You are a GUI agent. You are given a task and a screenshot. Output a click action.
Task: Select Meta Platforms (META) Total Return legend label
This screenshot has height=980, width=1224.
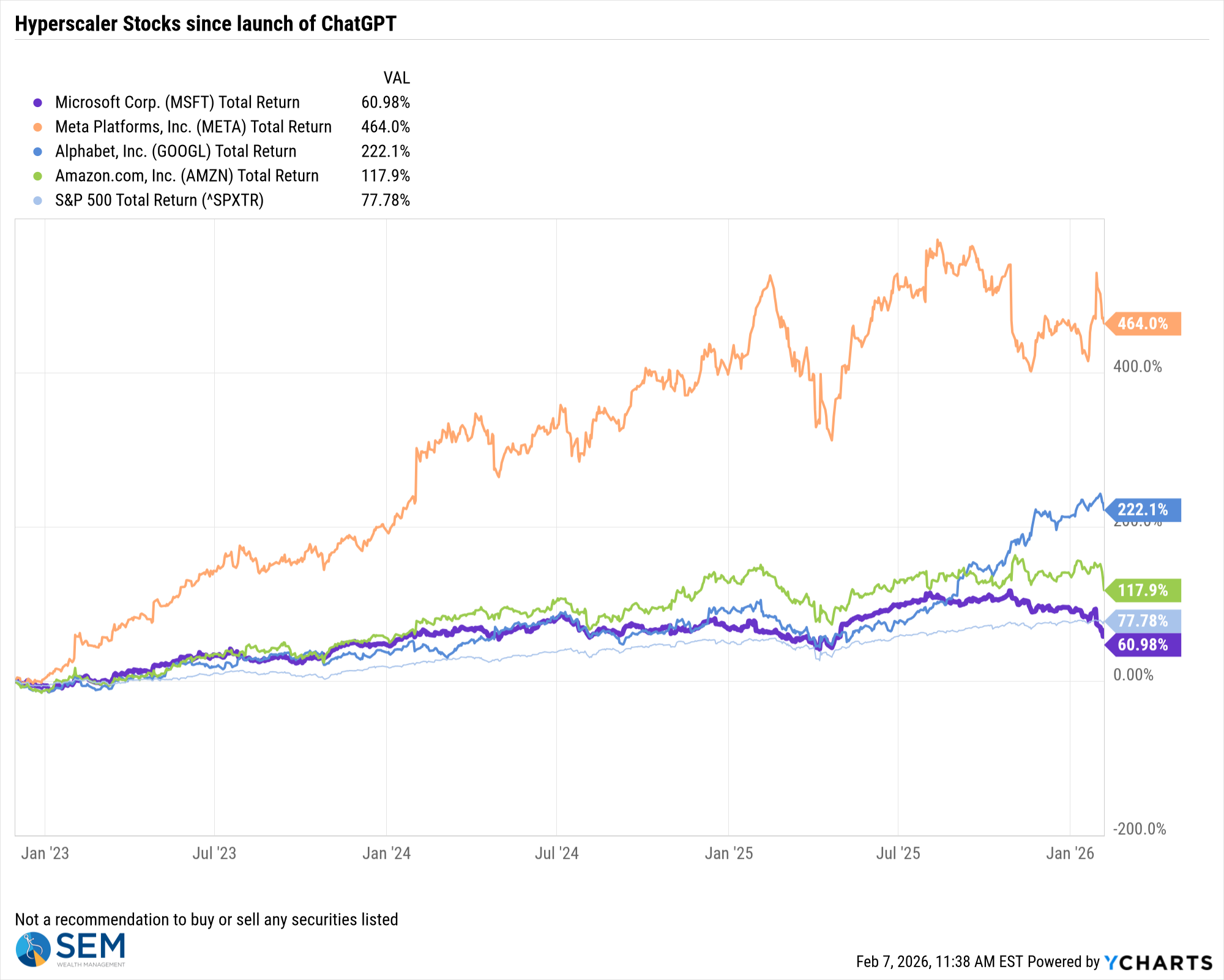[x=193, y=127]
